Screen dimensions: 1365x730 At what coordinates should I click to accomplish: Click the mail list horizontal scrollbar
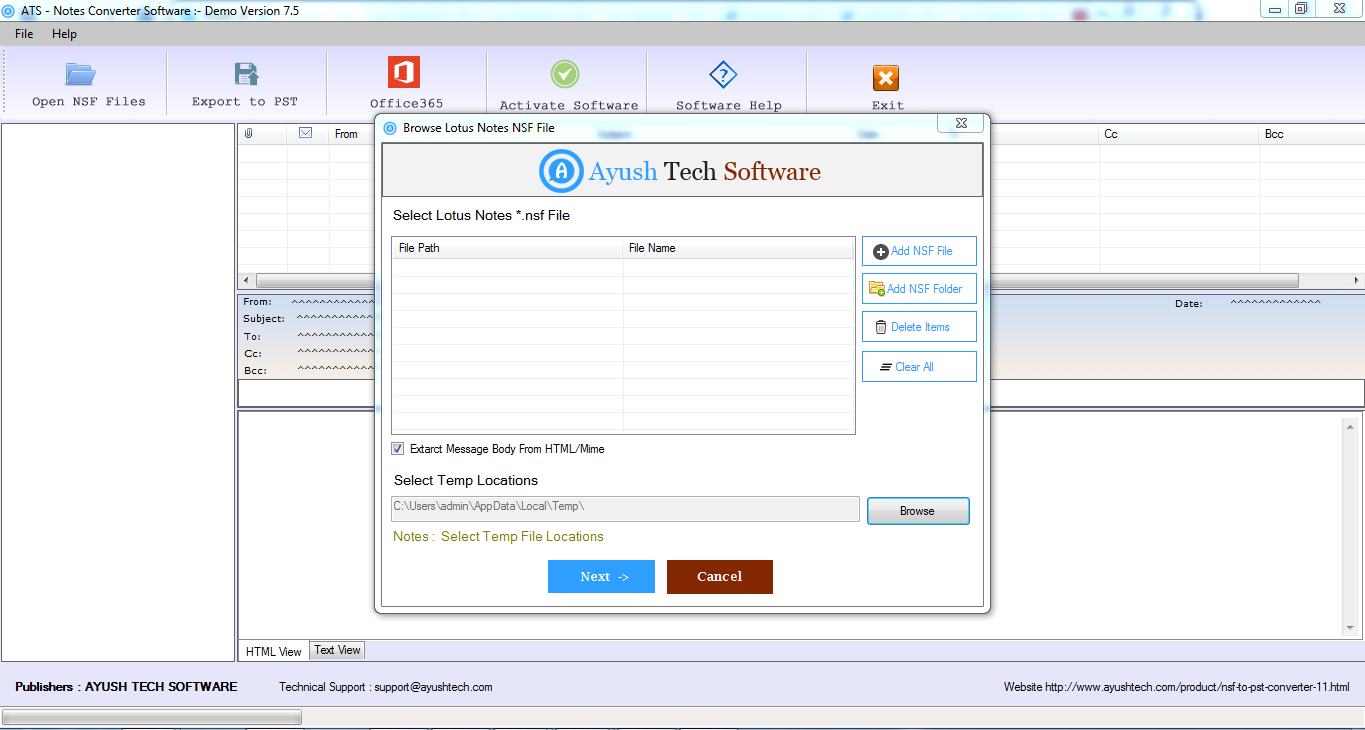(777, 281)
